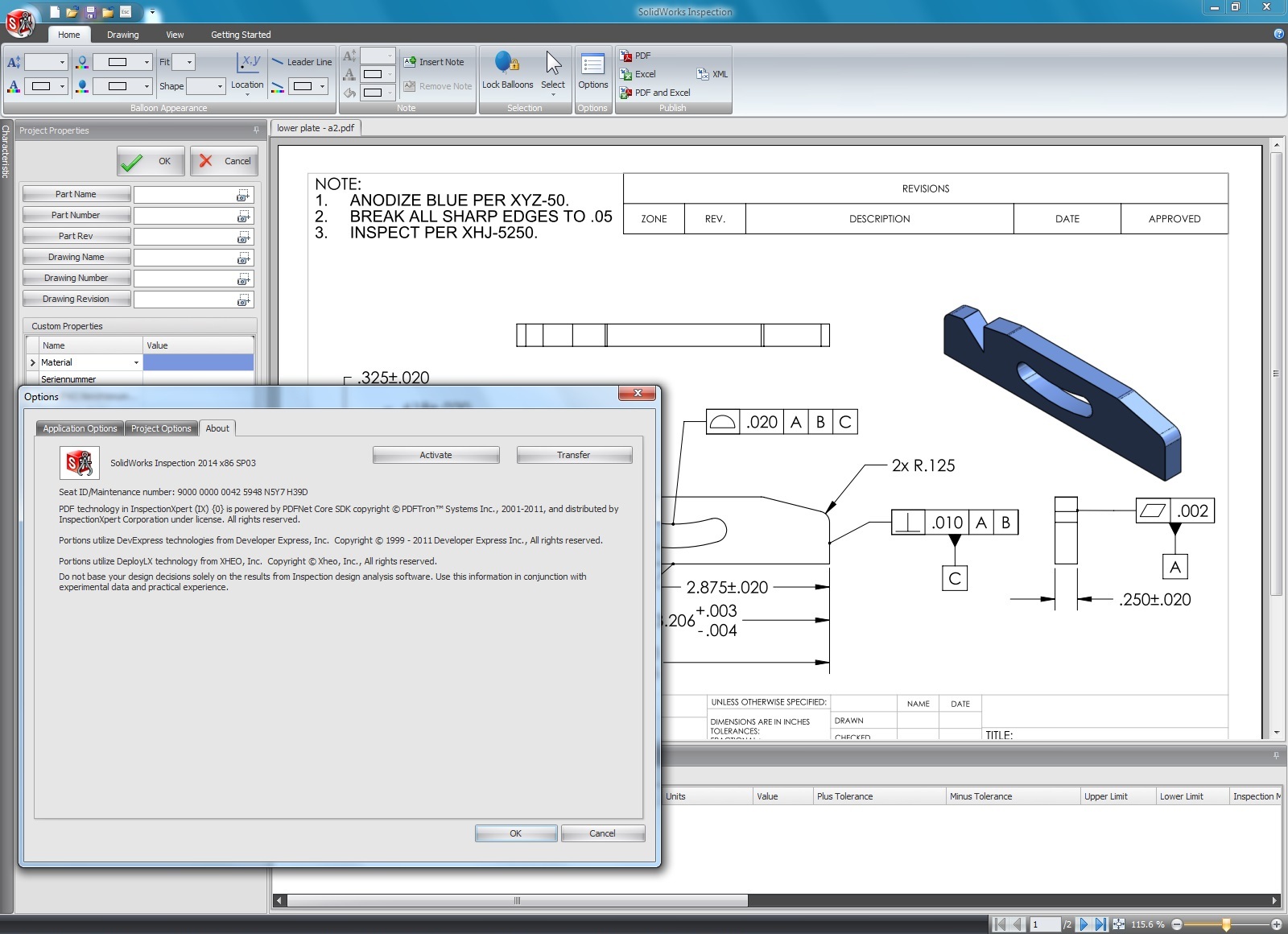
Task: Click the fit-to-window zoom icon
Action: pyautogui.click(x=1119, y=924)
